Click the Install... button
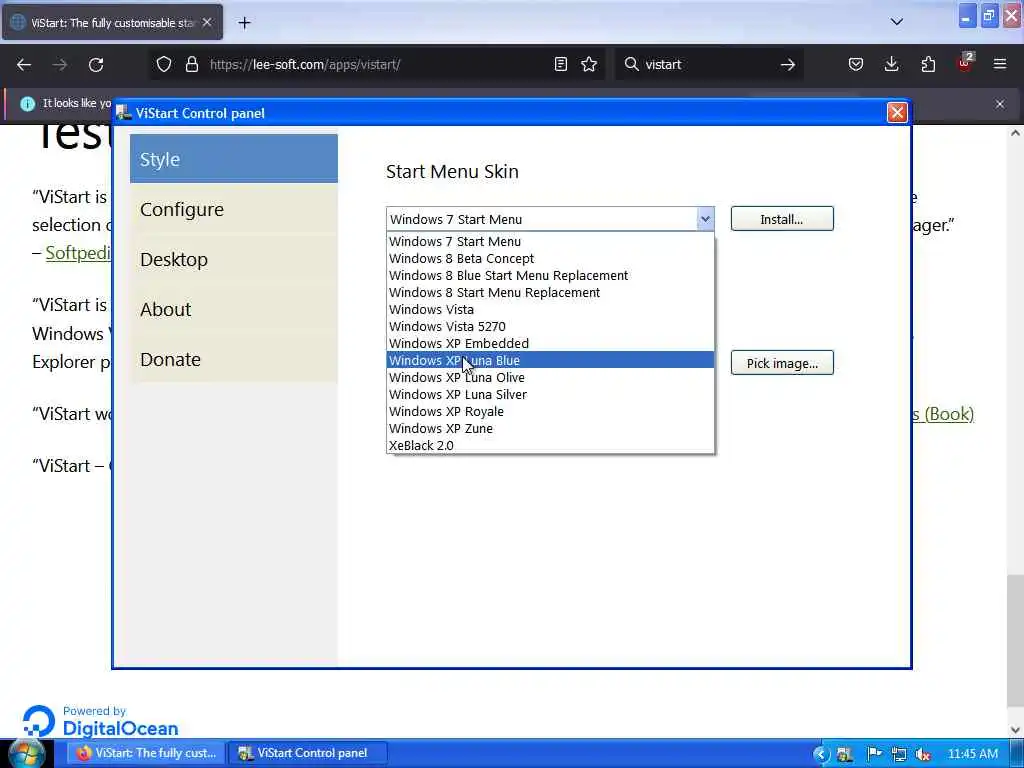Screen dimensions: 1024x768 click(782, 219)
